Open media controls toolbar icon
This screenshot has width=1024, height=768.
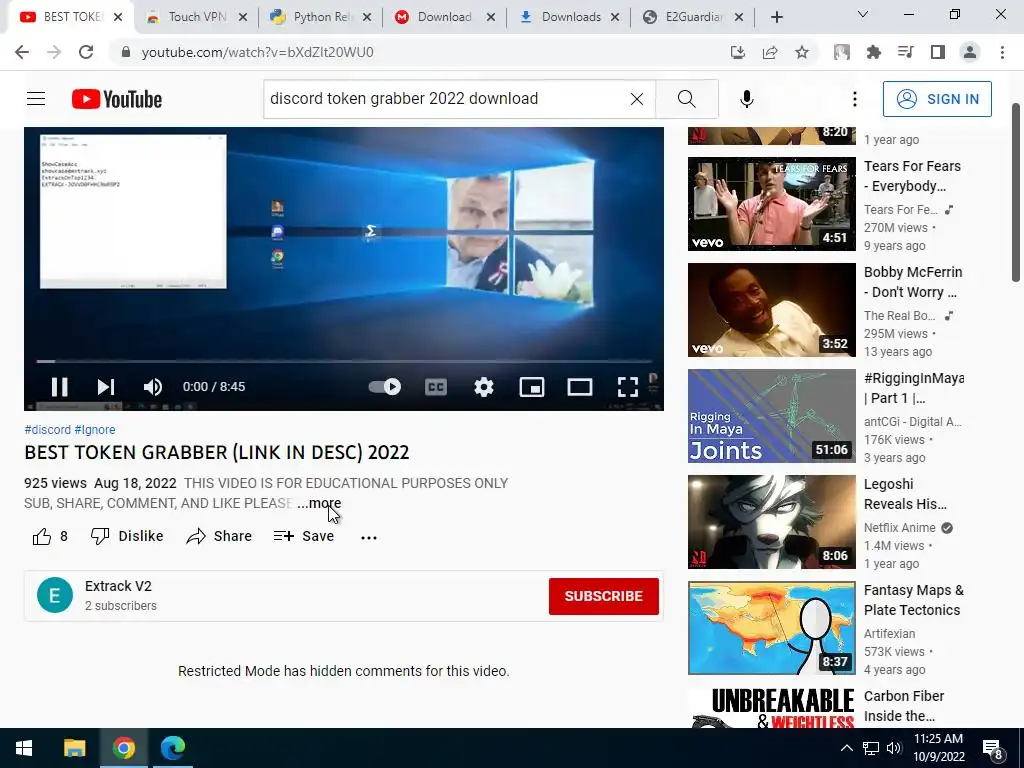[x=906, y=52]
